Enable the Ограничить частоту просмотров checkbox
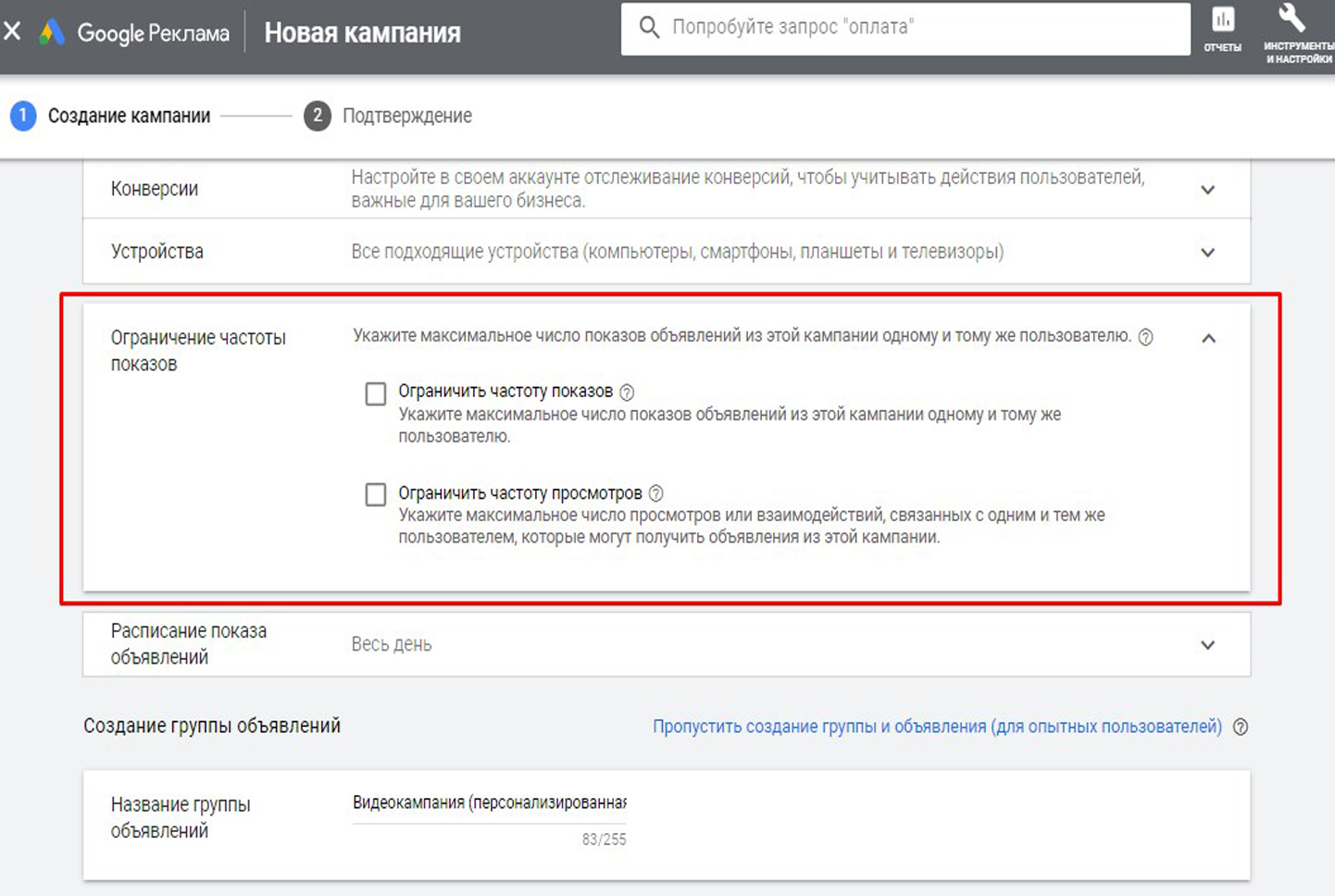Viewport: 1335px width, 896px height. 376,495
